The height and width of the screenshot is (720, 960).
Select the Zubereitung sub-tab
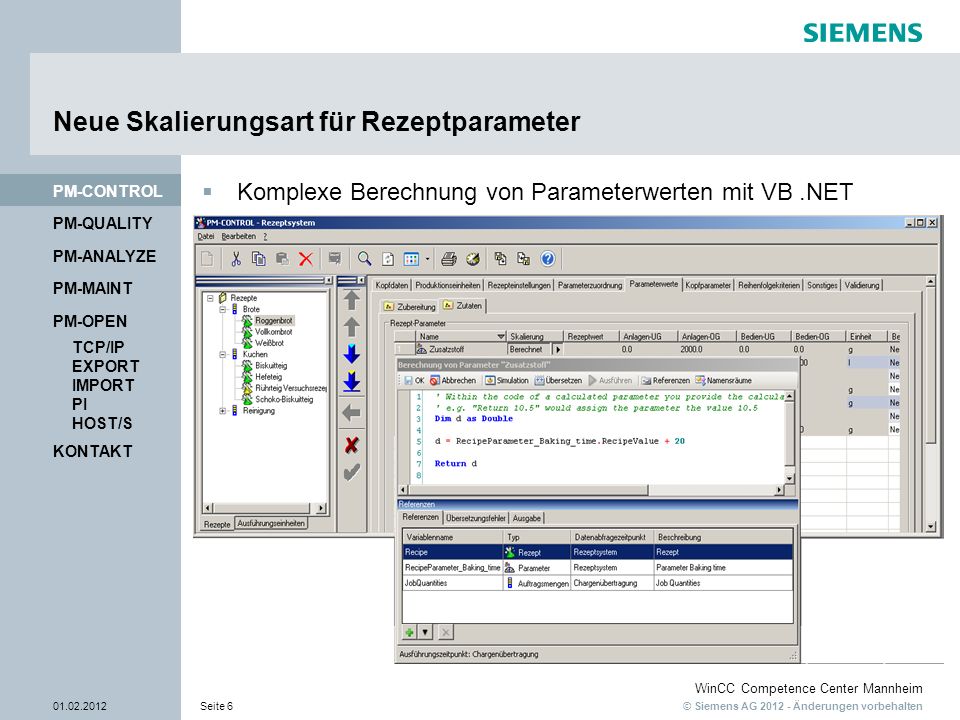click(410, 307)
